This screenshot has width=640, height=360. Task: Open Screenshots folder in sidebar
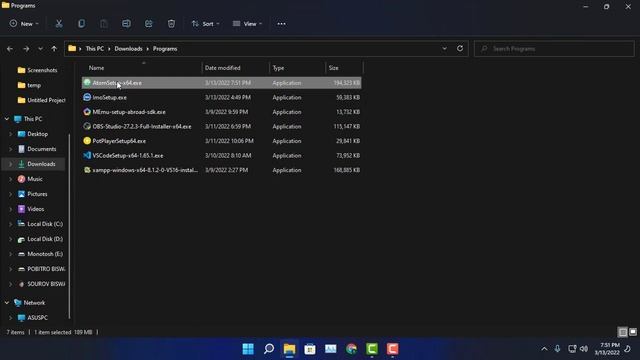coord(38,70)
